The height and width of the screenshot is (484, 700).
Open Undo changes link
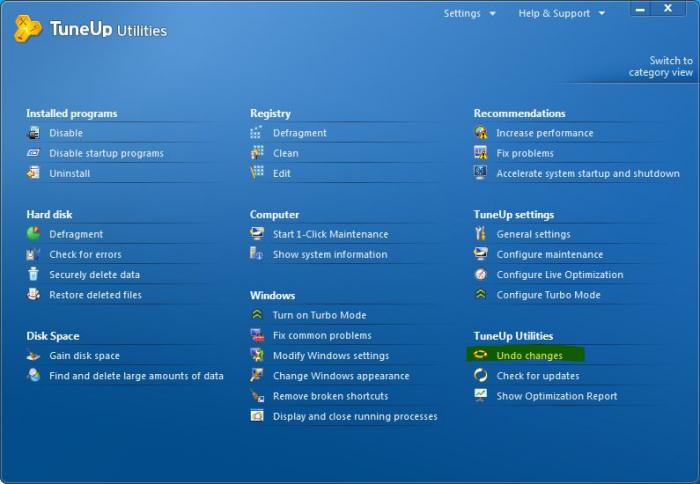[529, 355]
